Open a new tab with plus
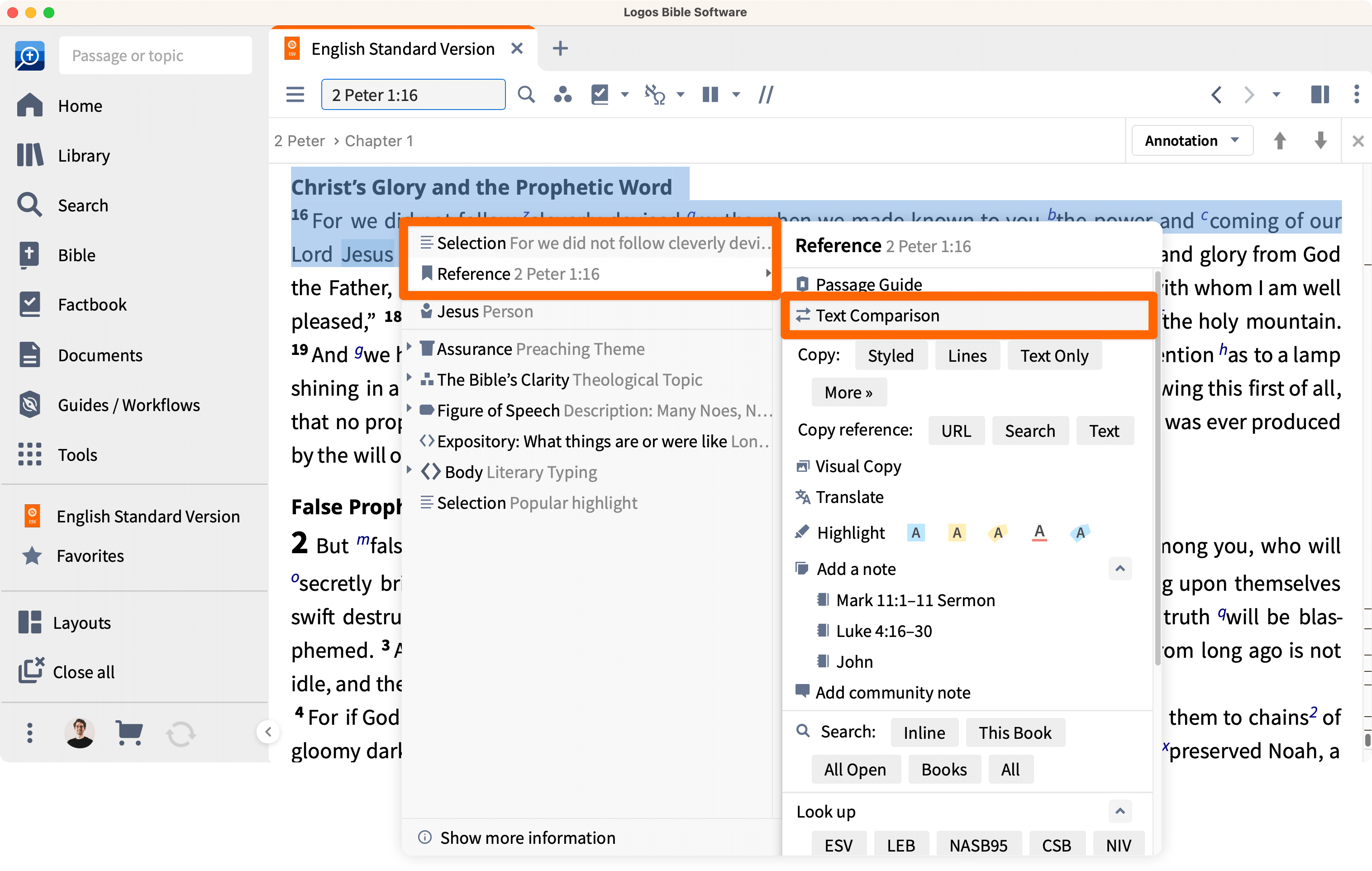 click(x=560, y=48)
